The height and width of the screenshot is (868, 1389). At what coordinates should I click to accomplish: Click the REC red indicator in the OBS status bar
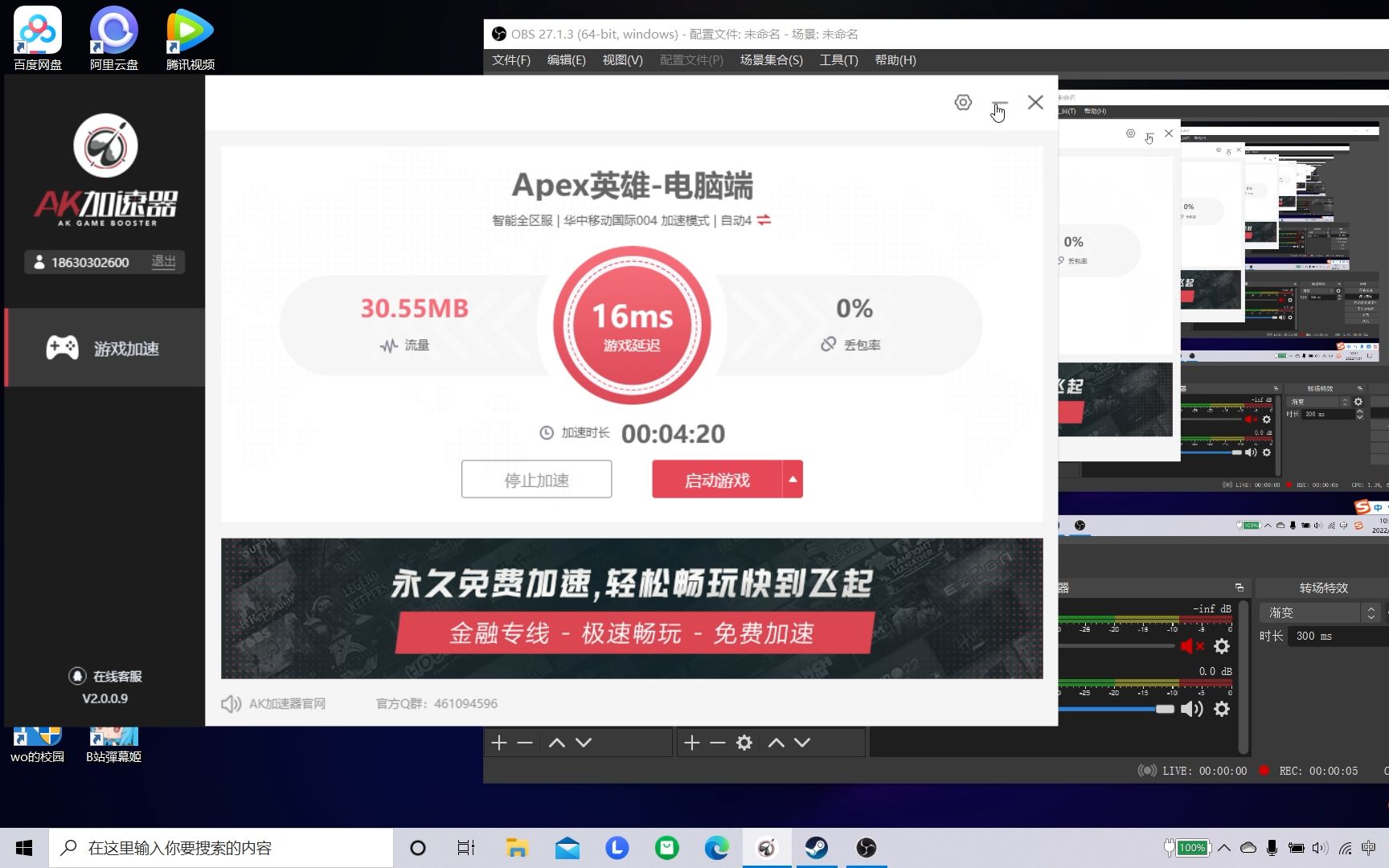[1264, 771]
